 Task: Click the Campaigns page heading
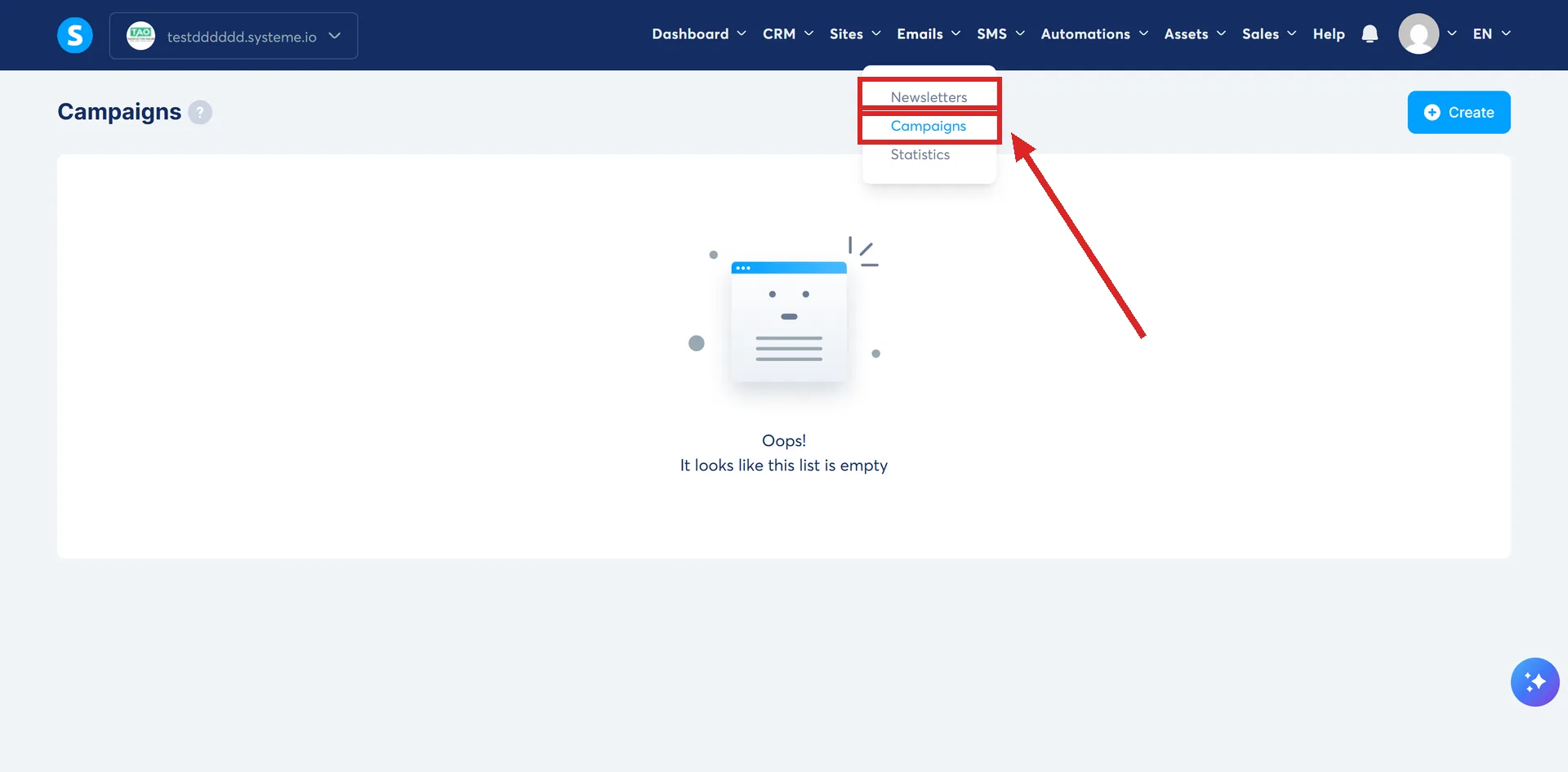pyautogui.click(x=119, y=111)
